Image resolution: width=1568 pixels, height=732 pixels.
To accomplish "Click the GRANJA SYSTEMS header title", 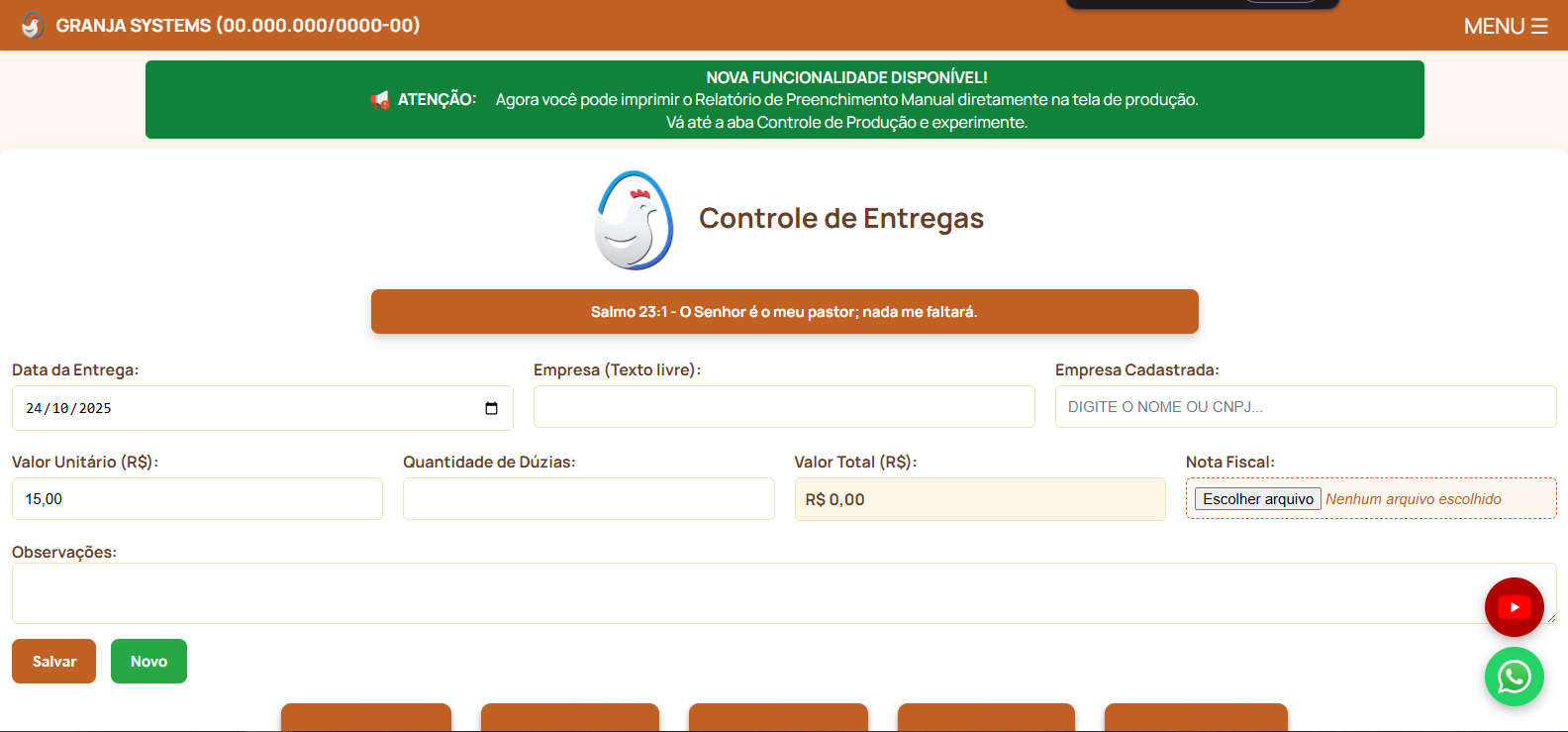I will click(238, 26).
